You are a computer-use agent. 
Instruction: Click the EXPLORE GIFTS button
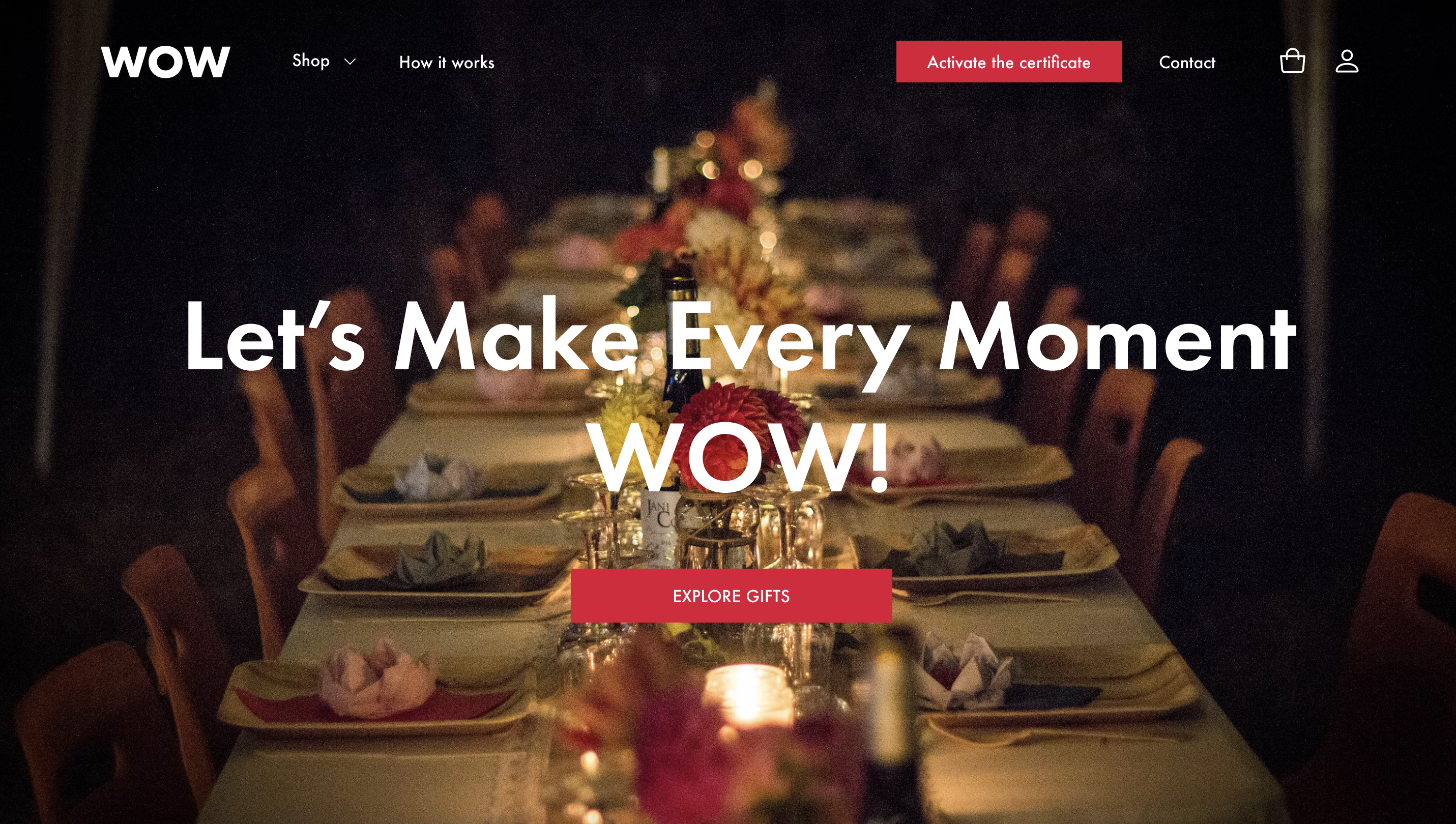point(731,596)
